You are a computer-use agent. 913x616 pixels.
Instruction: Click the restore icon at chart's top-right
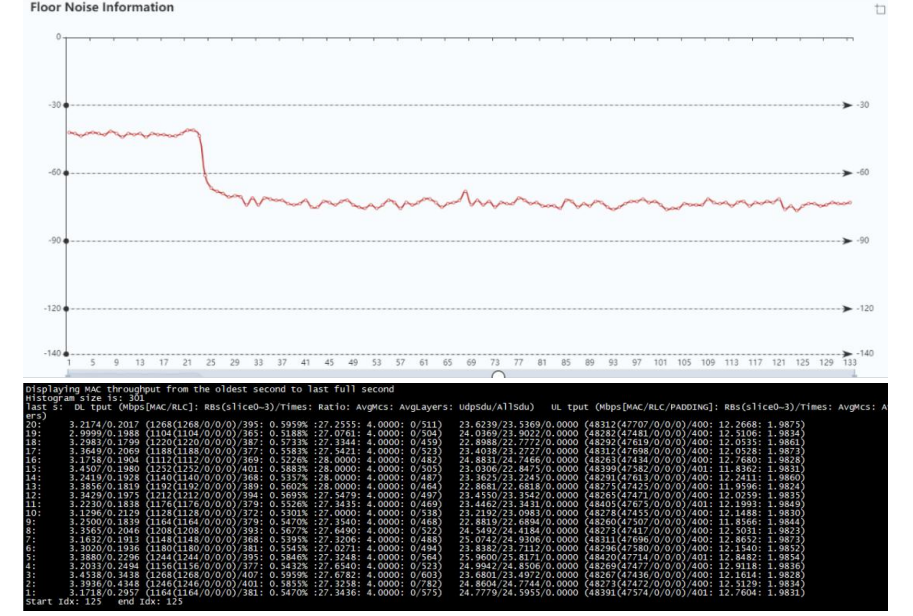[x=879, y=9]
